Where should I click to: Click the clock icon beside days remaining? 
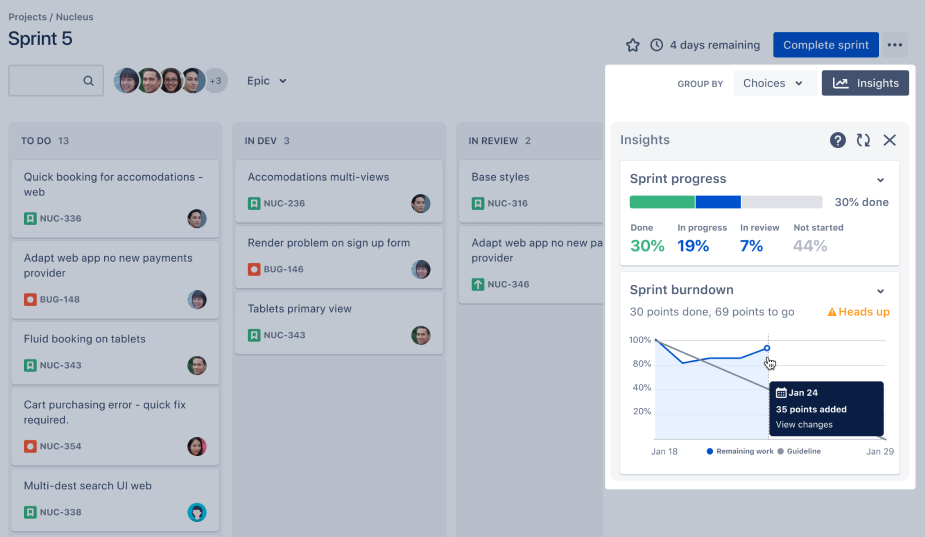coord(657,45)
